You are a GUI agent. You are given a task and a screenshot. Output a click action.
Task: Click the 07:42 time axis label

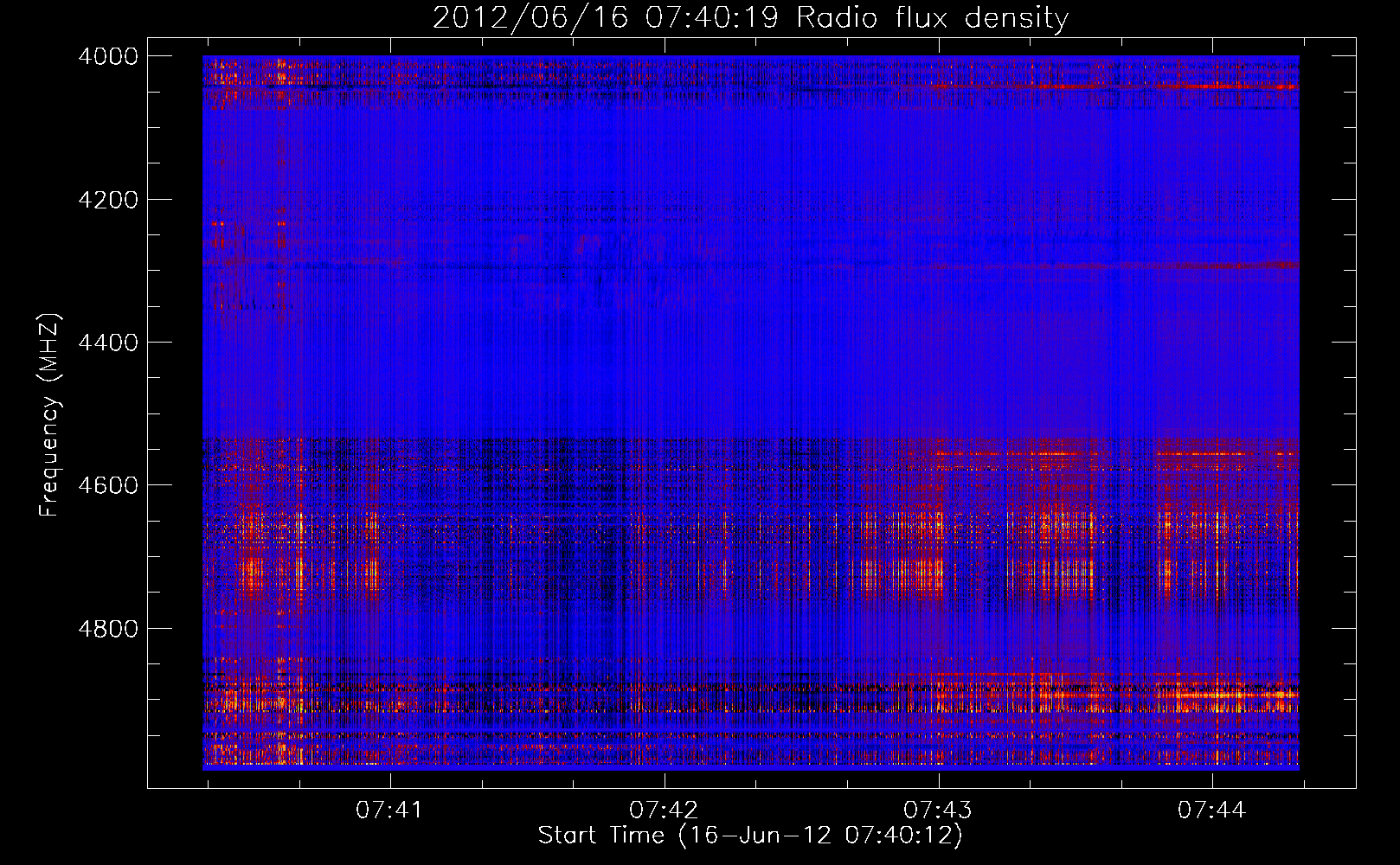click(x=664, y=810)
